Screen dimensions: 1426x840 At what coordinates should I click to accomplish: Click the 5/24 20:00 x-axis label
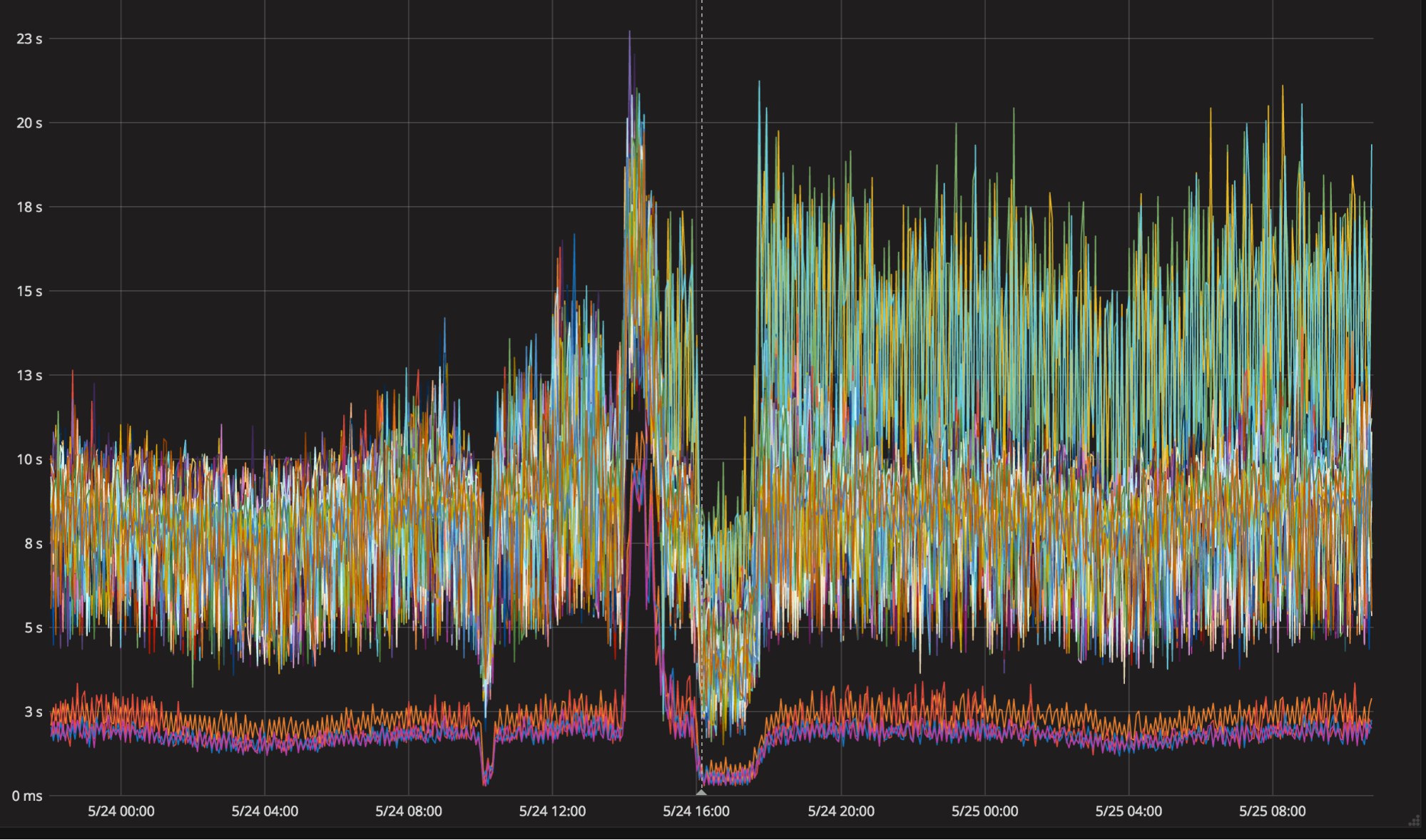click(841, 811)
